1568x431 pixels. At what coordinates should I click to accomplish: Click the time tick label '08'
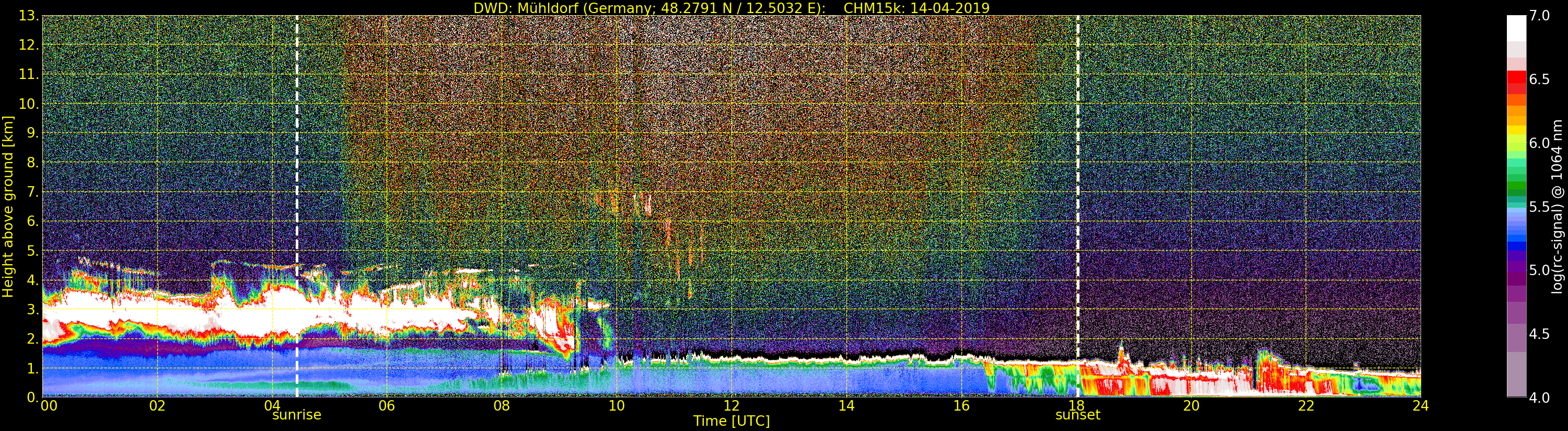[502, 406]
